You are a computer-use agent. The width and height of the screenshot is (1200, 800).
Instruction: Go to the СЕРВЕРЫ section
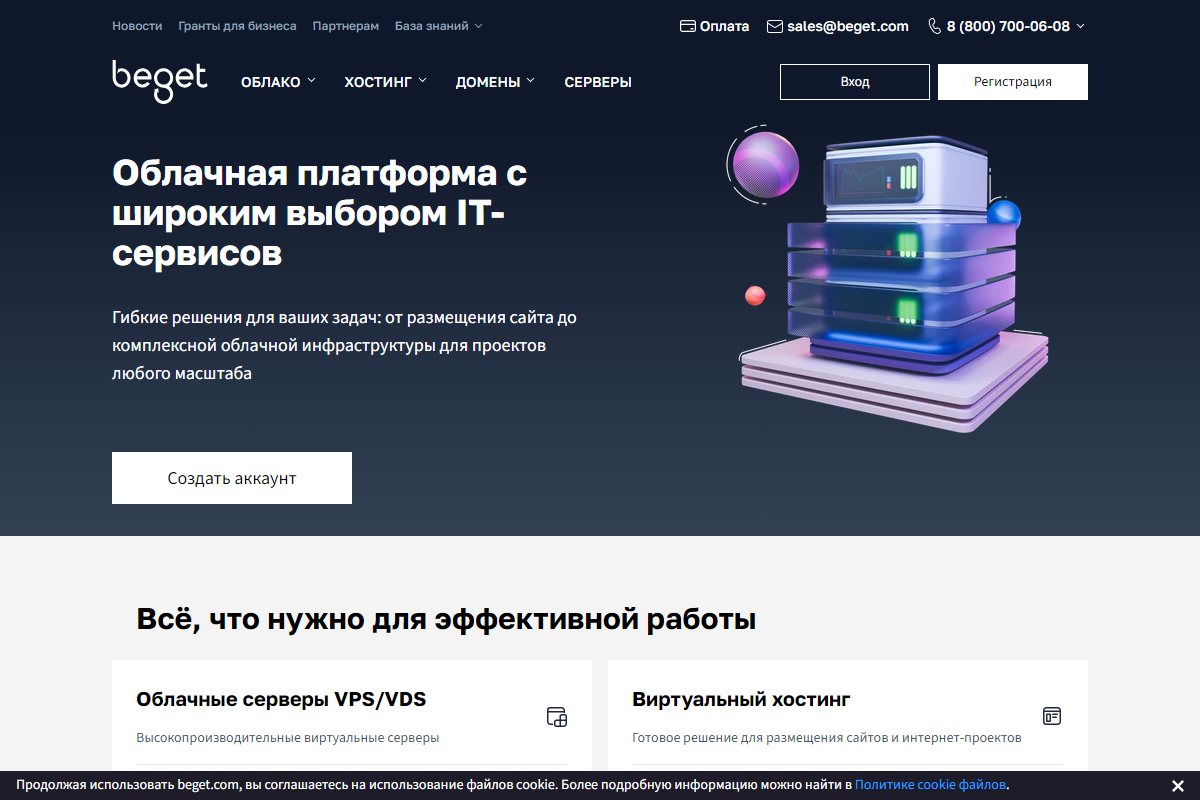(598, 82)
